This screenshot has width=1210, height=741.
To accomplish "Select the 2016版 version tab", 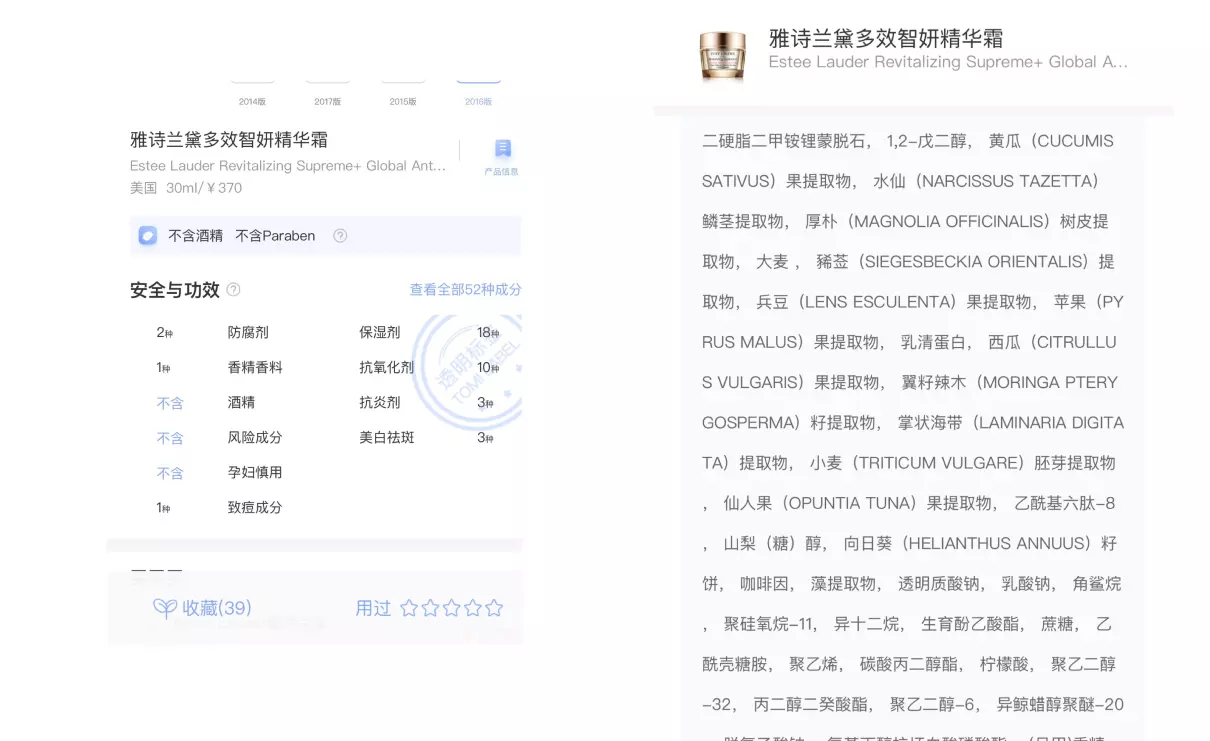I will click(x=478, y=101).
